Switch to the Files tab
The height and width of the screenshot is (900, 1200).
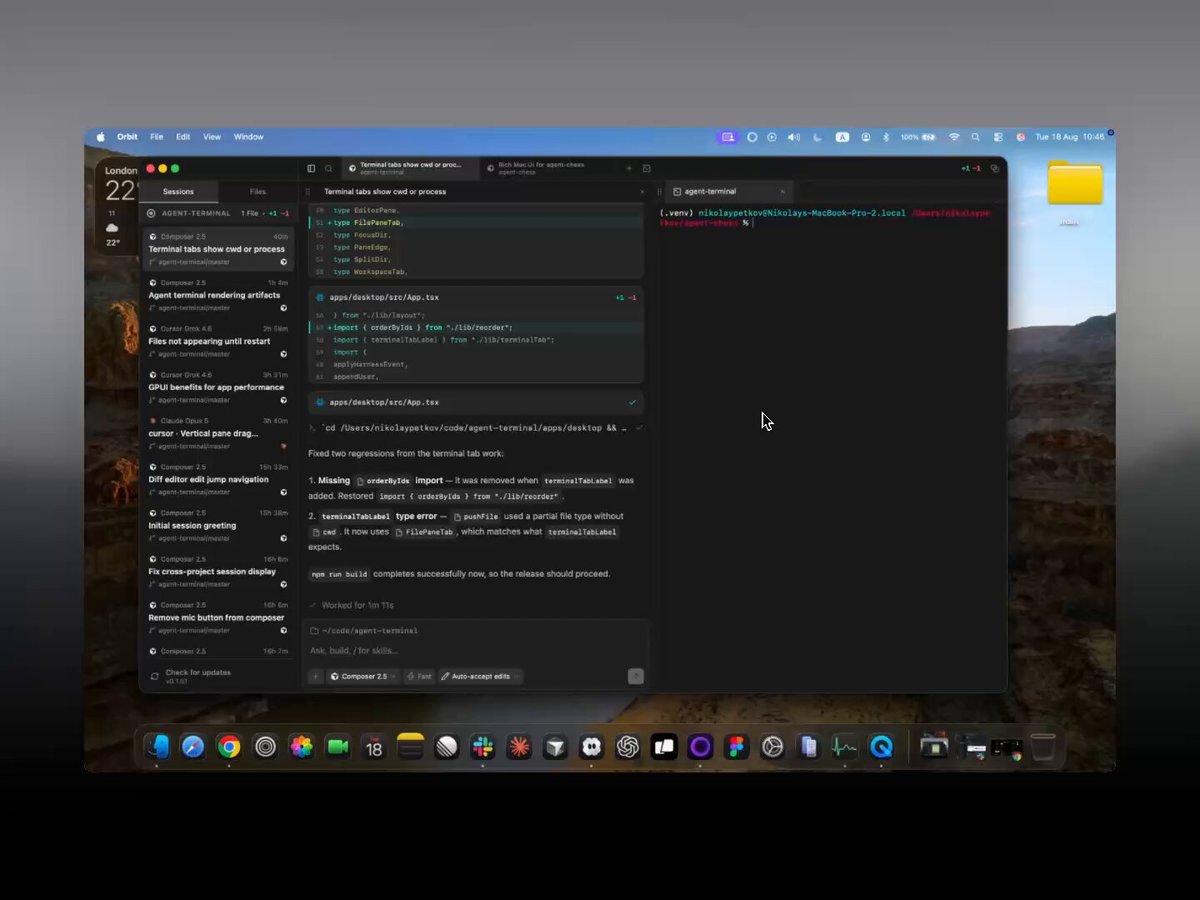tap(258, 191)
